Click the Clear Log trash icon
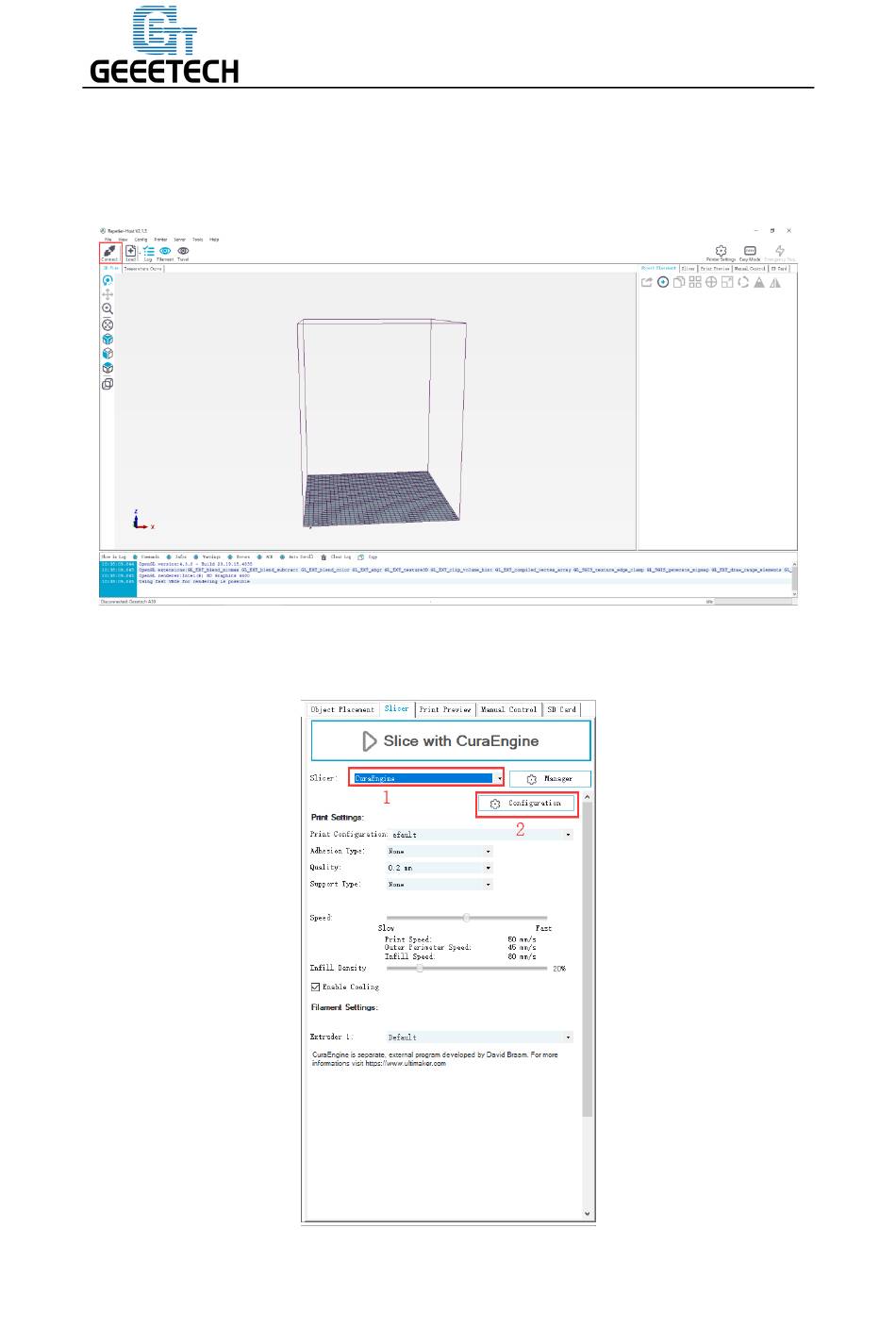 (324, 557)
